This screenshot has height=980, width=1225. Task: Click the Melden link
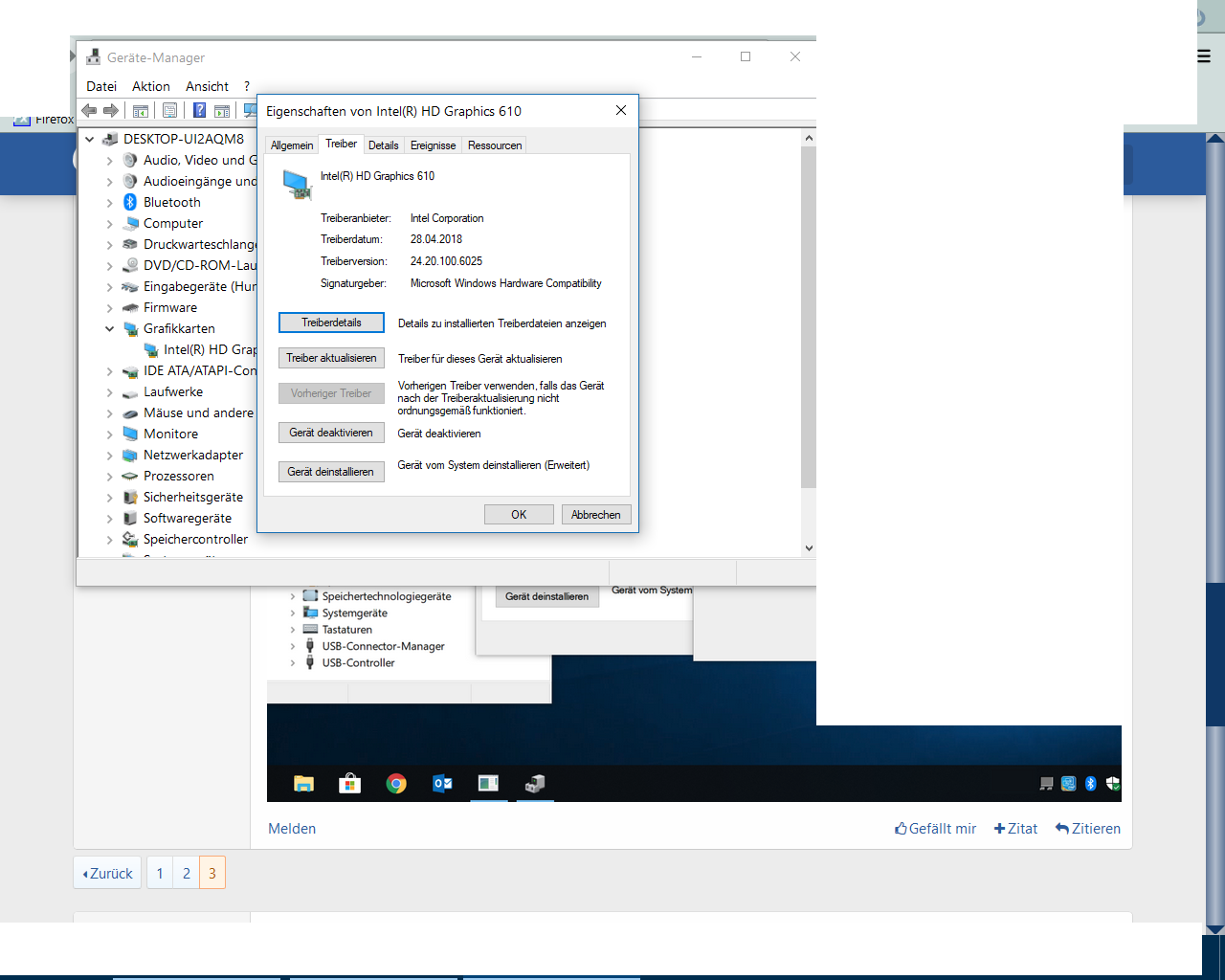pos(292,829)
